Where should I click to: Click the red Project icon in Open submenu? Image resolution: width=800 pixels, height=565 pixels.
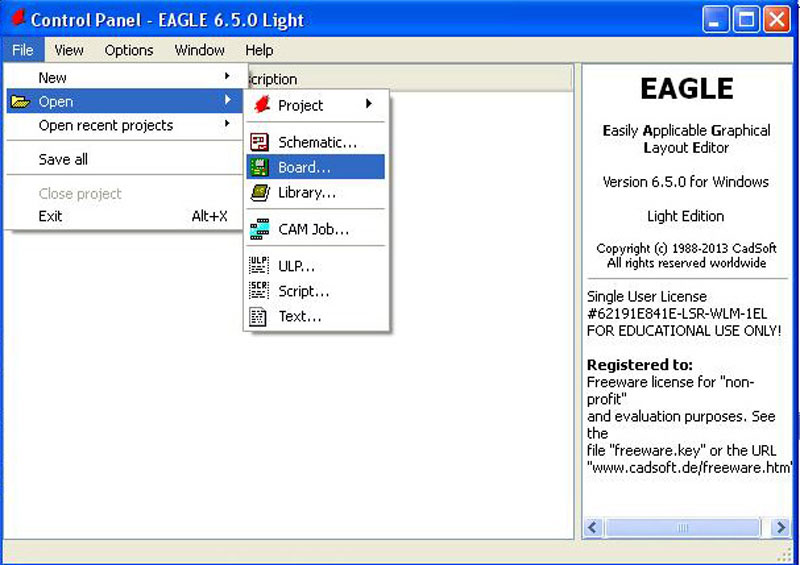pyautogui.click(x=262, y=105)
